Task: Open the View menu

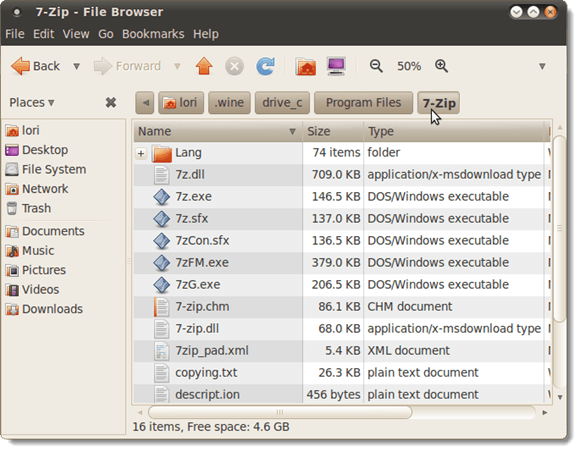Action: 76,34
